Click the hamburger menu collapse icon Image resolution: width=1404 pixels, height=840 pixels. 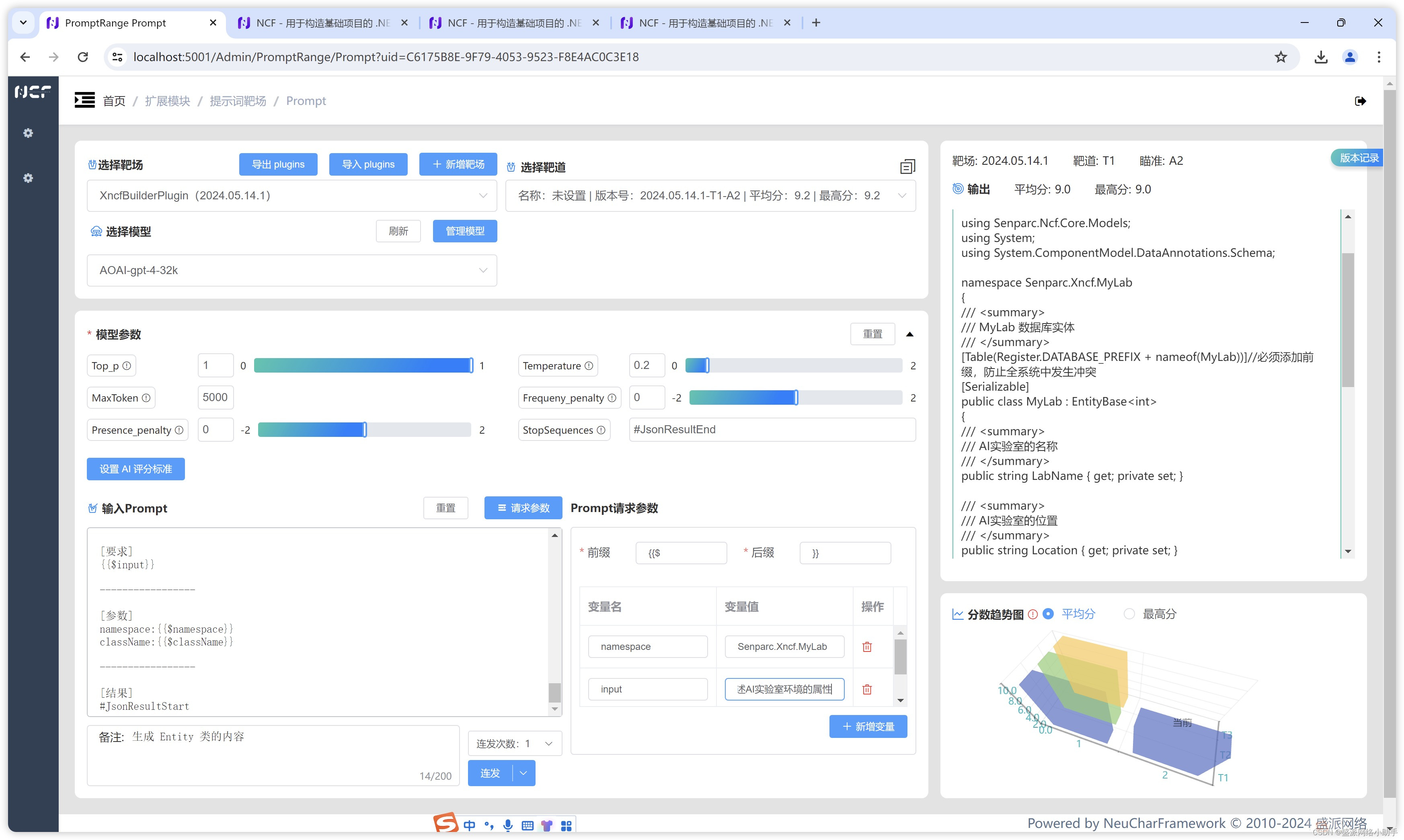pos(84,100)
